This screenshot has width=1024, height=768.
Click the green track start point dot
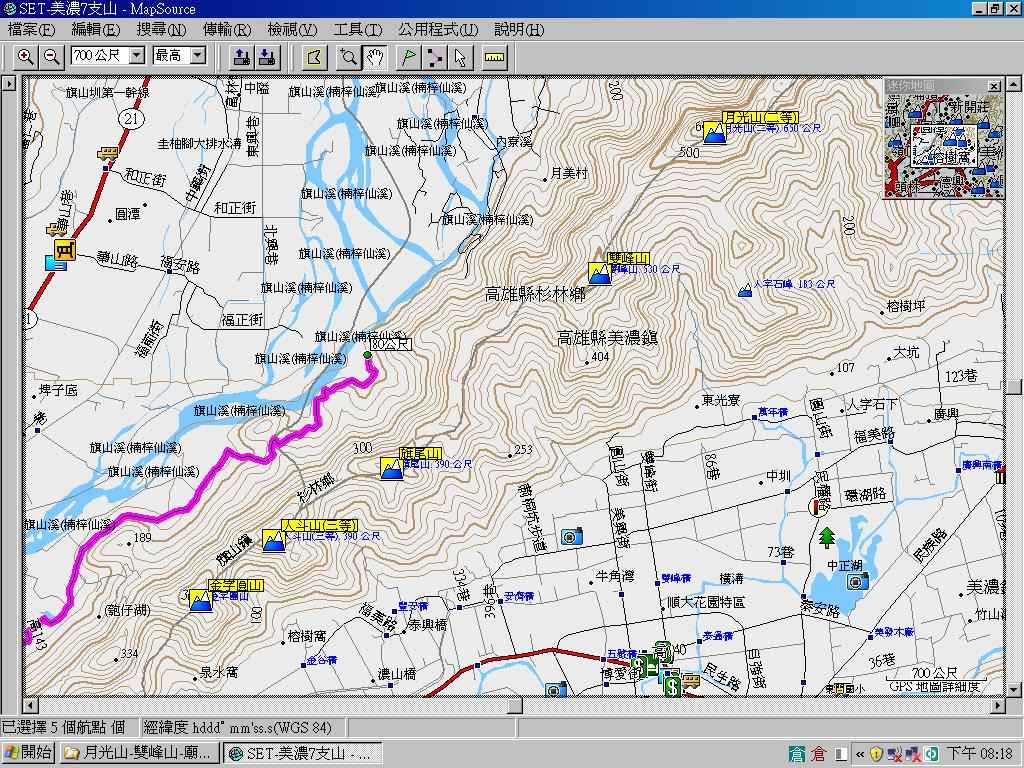click(x=367, y=355)
